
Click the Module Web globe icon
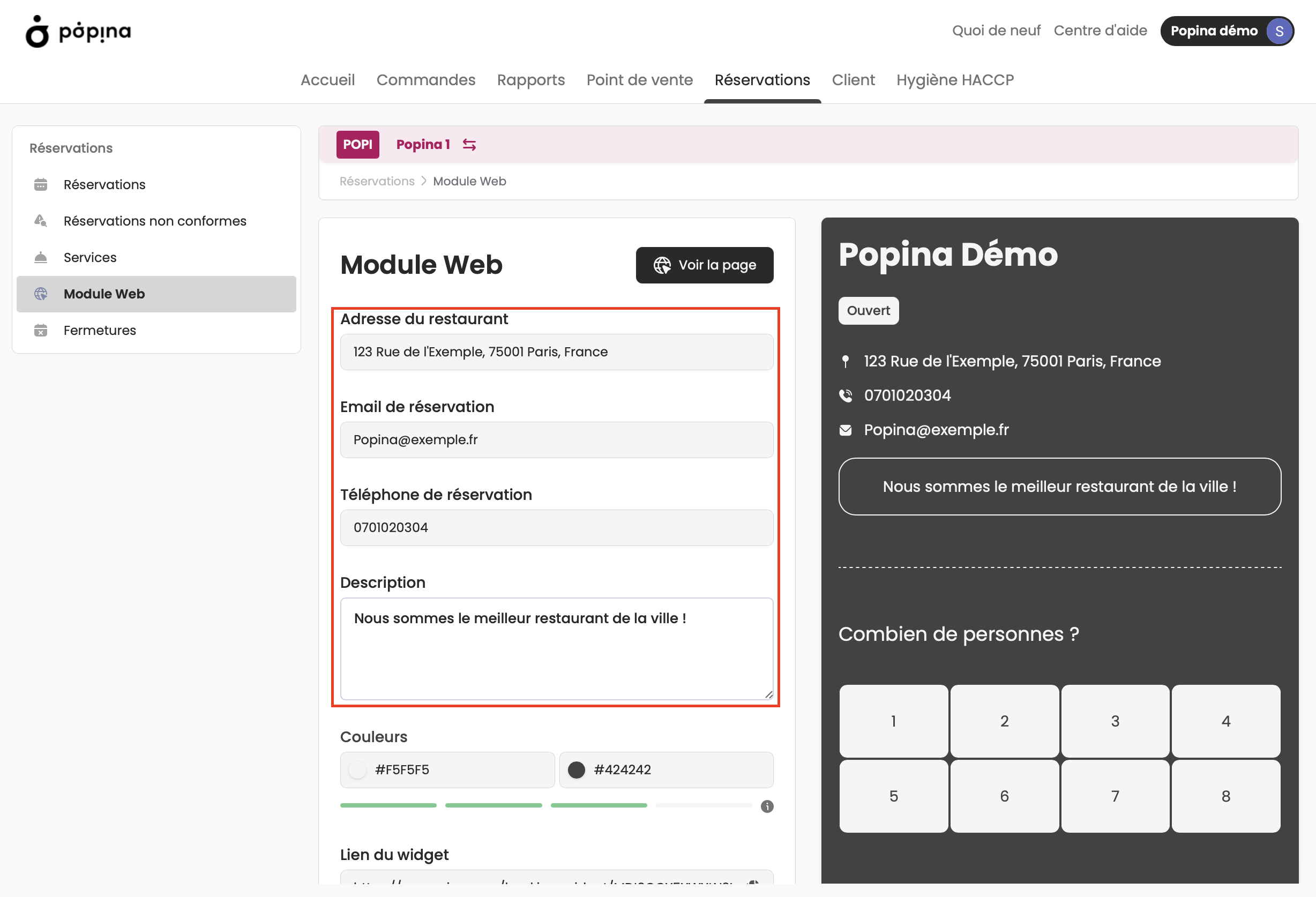click(x=41, y=294)
